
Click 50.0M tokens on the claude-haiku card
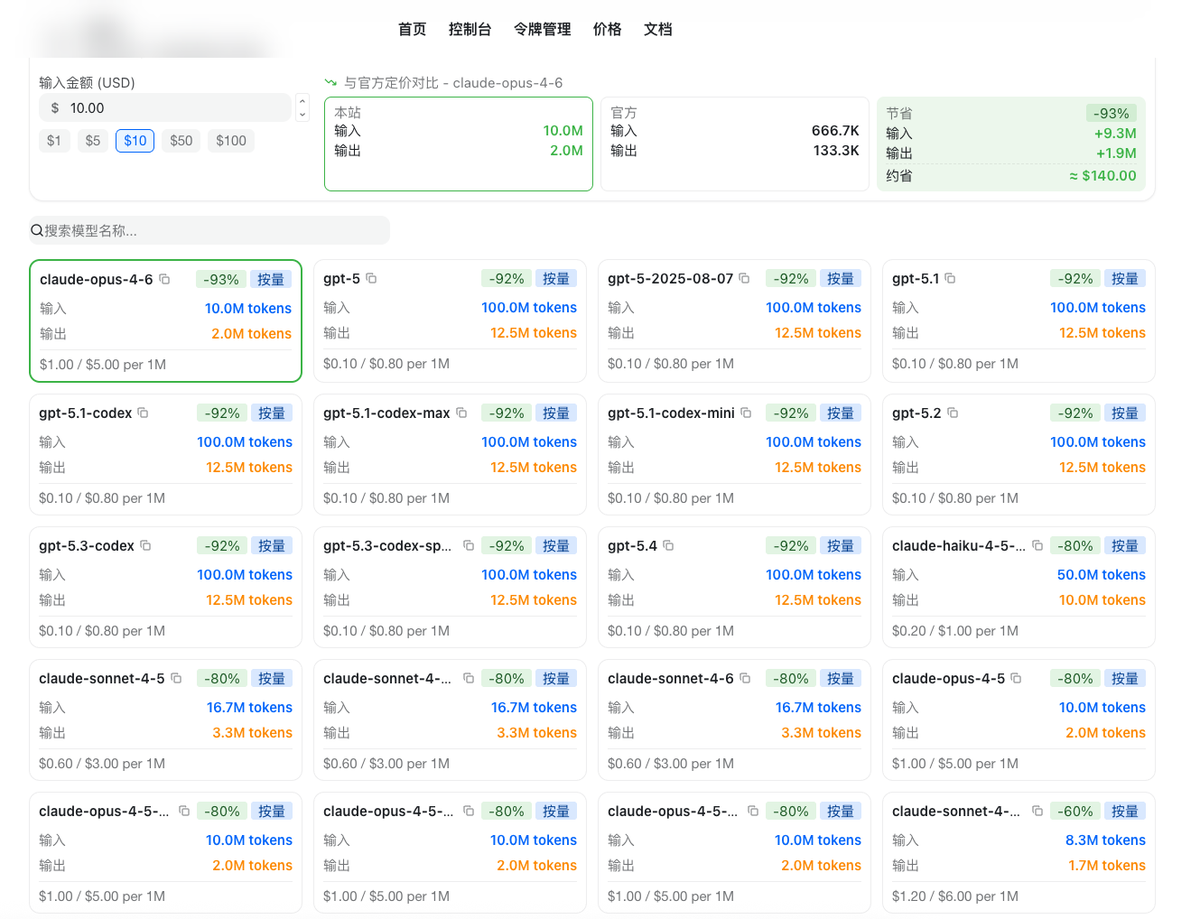click(1101, 575)
